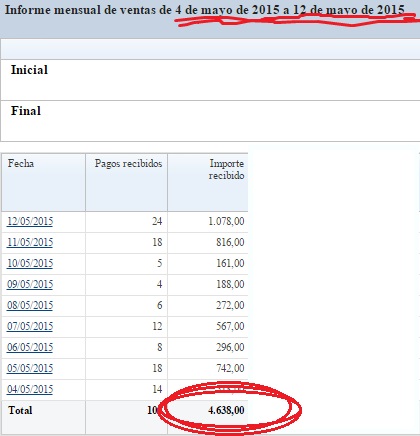Viewport: 420px width, 436px height.
Task: Open the 09/05/2015 date link
Action: pyautogui.click(x=30, y=284)
